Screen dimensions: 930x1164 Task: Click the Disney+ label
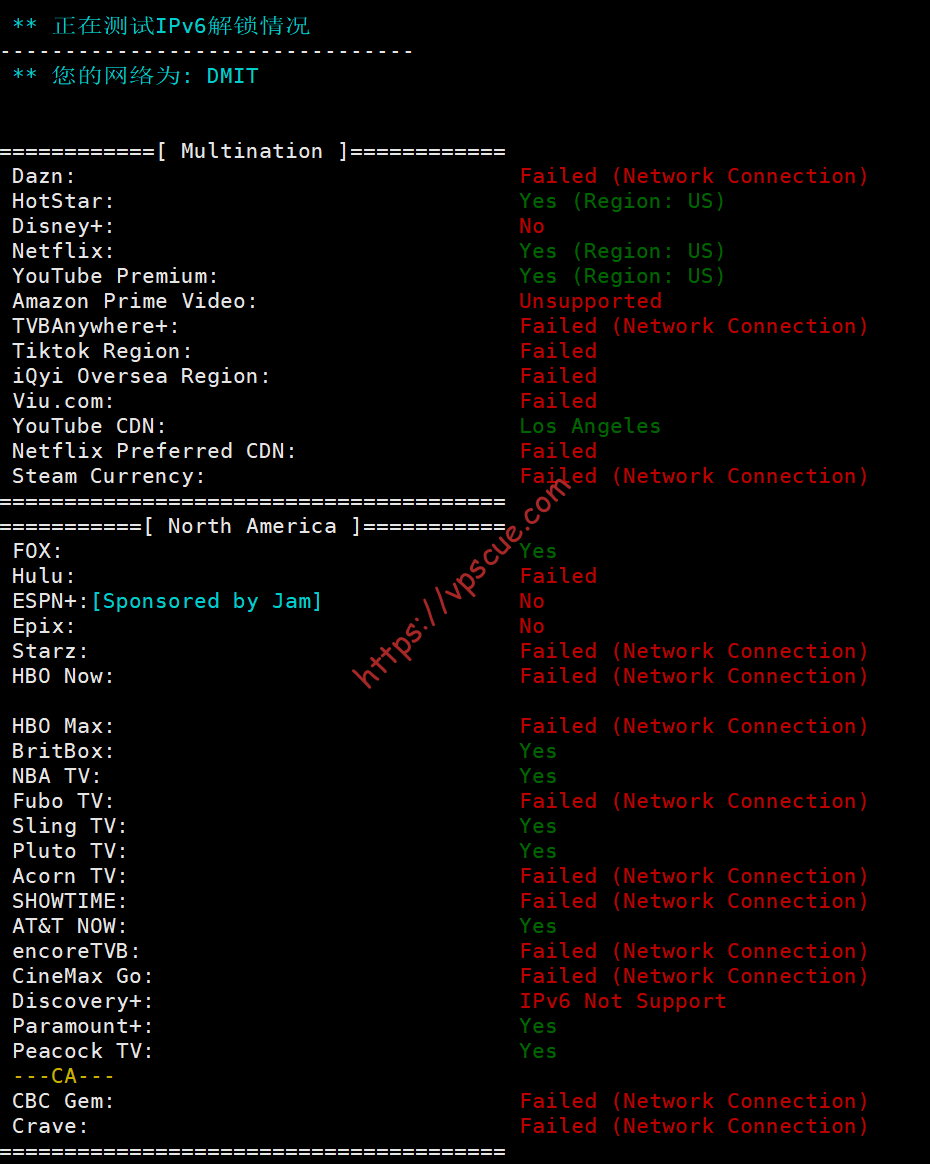[x=62, y=226]
